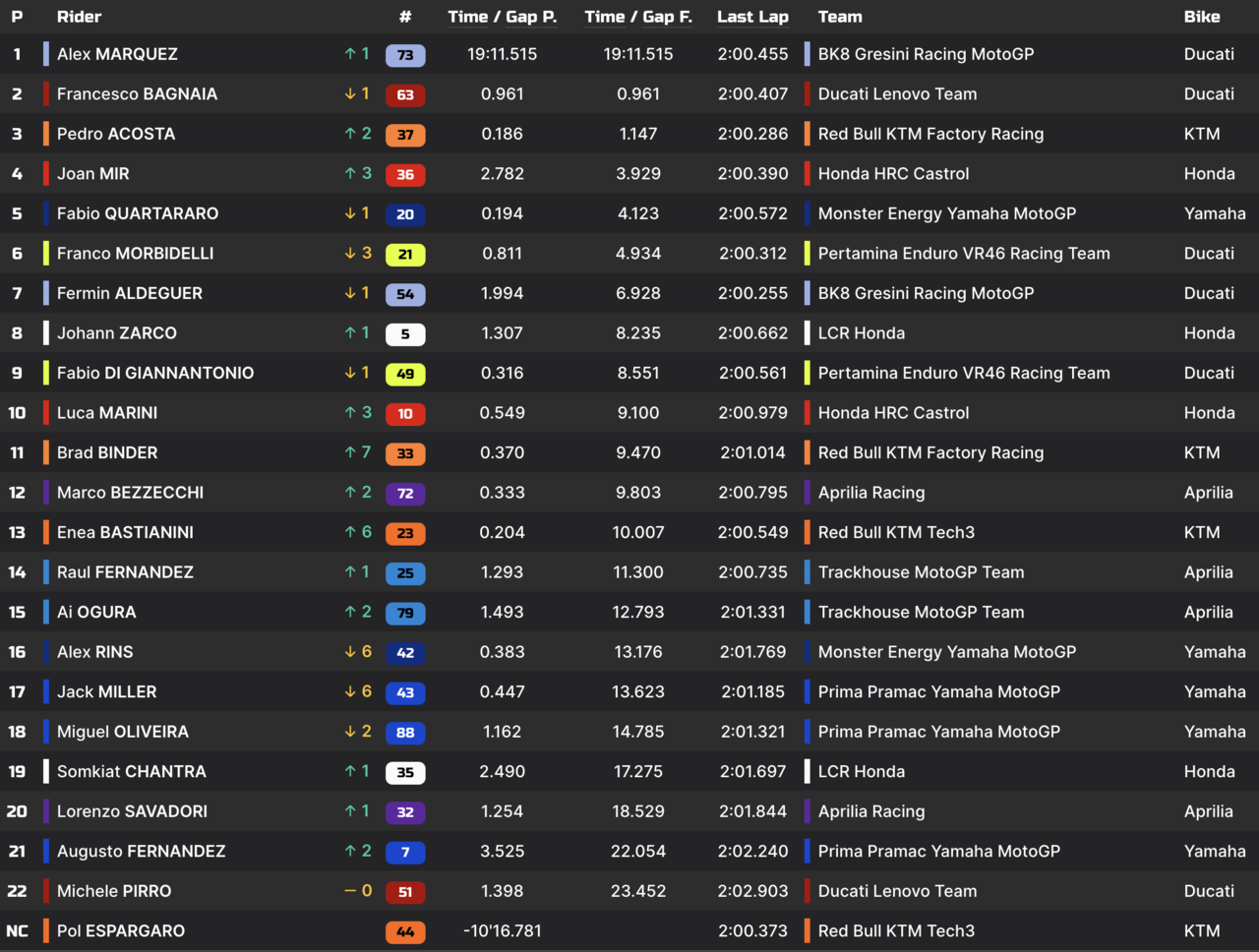Screen dimensions: 1259x952
Task: Open the Trackhouse MotoGP Team link for Ai Ogura
Action: pos(921,612)
